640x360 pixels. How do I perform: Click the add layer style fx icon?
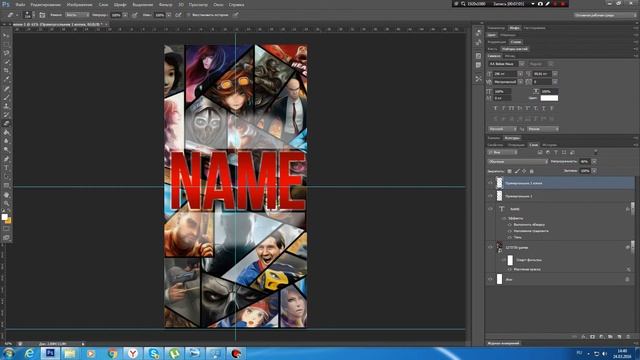583,337
